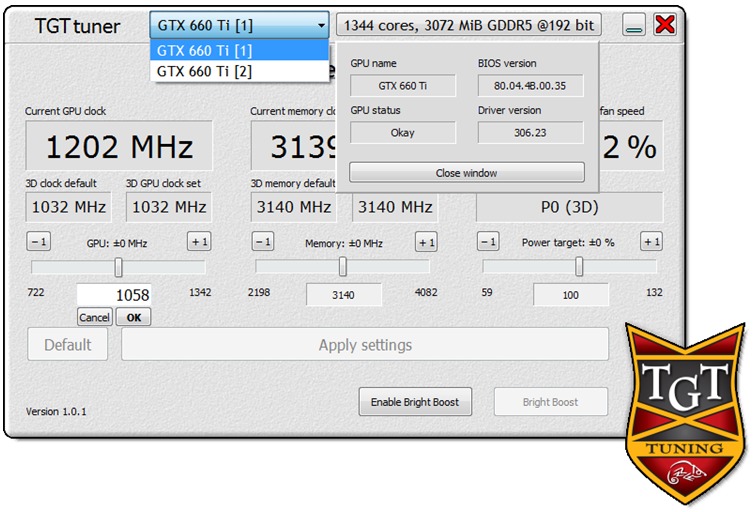Click the GPU clock offset slider handle
The width and height of the screenshot is (753, 512).
coord(119,267)
